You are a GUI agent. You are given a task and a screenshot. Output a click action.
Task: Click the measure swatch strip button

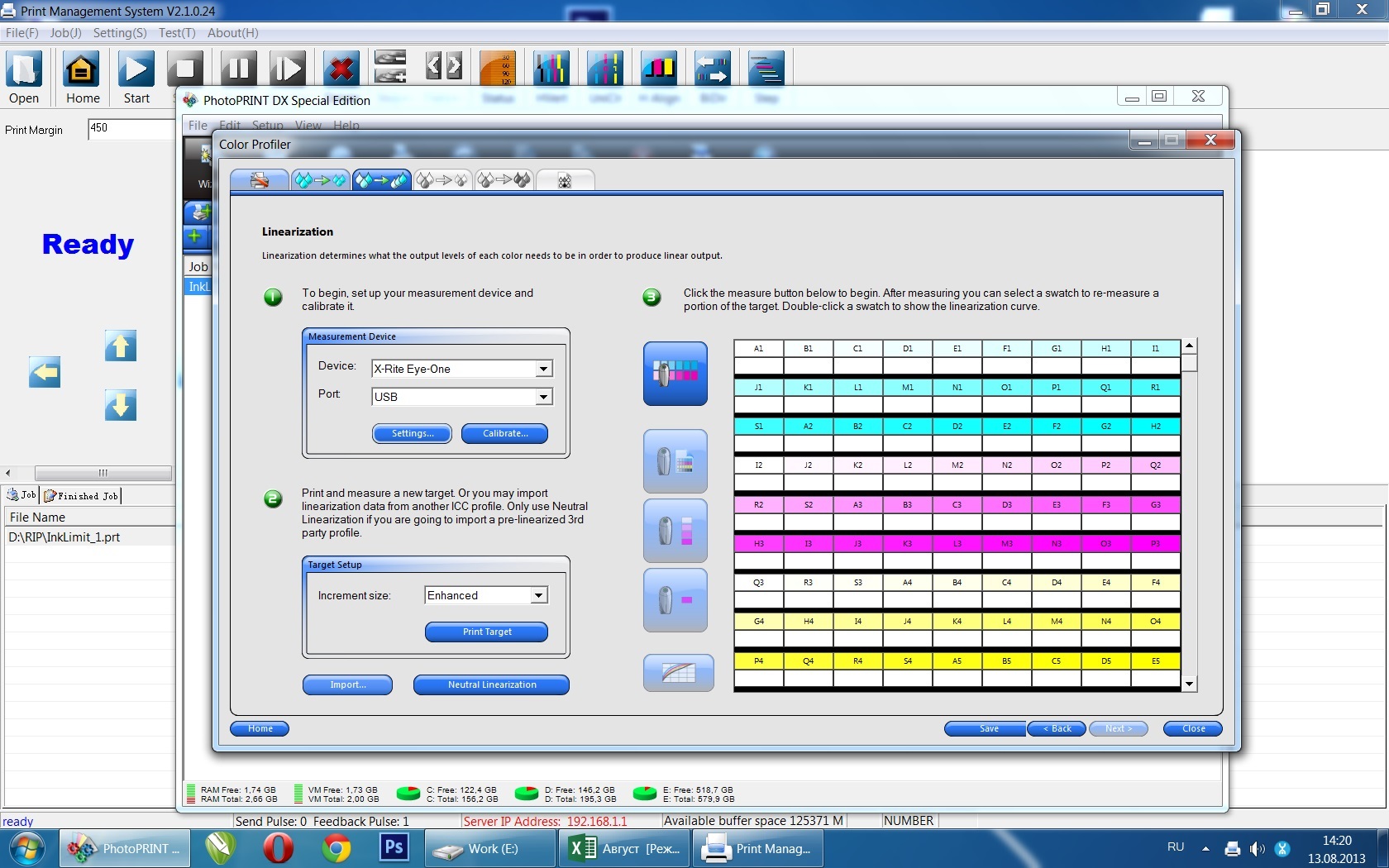[675, 531]
